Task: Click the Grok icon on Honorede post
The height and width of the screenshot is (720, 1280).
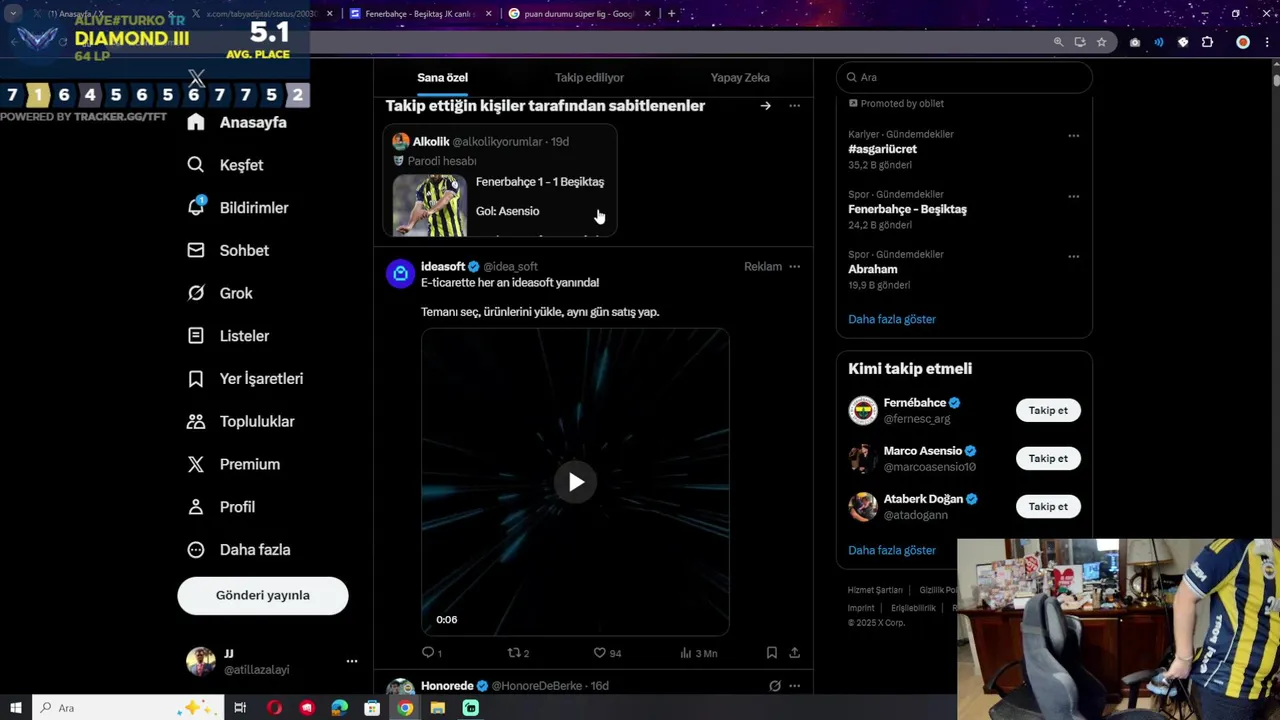Action: [774, 686]
